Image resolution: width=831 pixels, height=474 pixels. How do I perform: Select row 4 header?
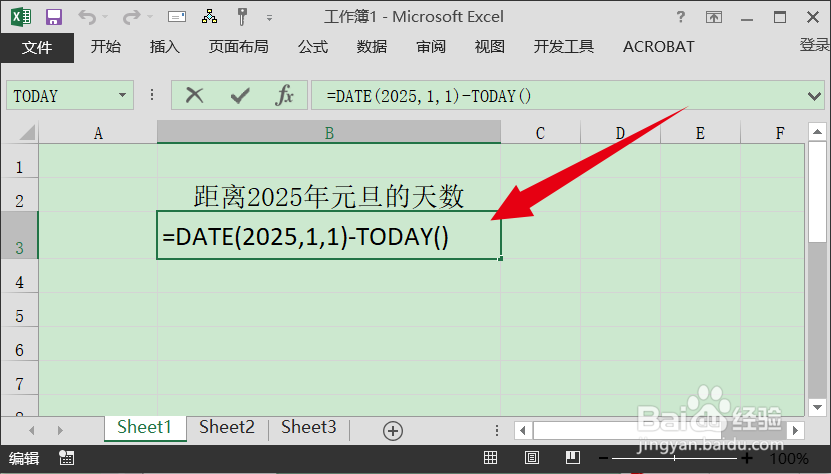[x=19, y=276]
